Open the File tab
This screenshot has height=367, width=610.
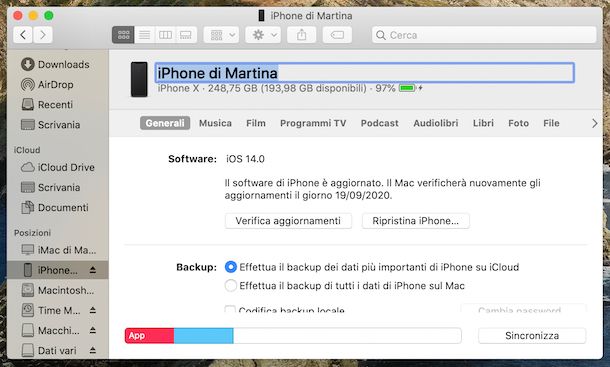click(551, 123)
